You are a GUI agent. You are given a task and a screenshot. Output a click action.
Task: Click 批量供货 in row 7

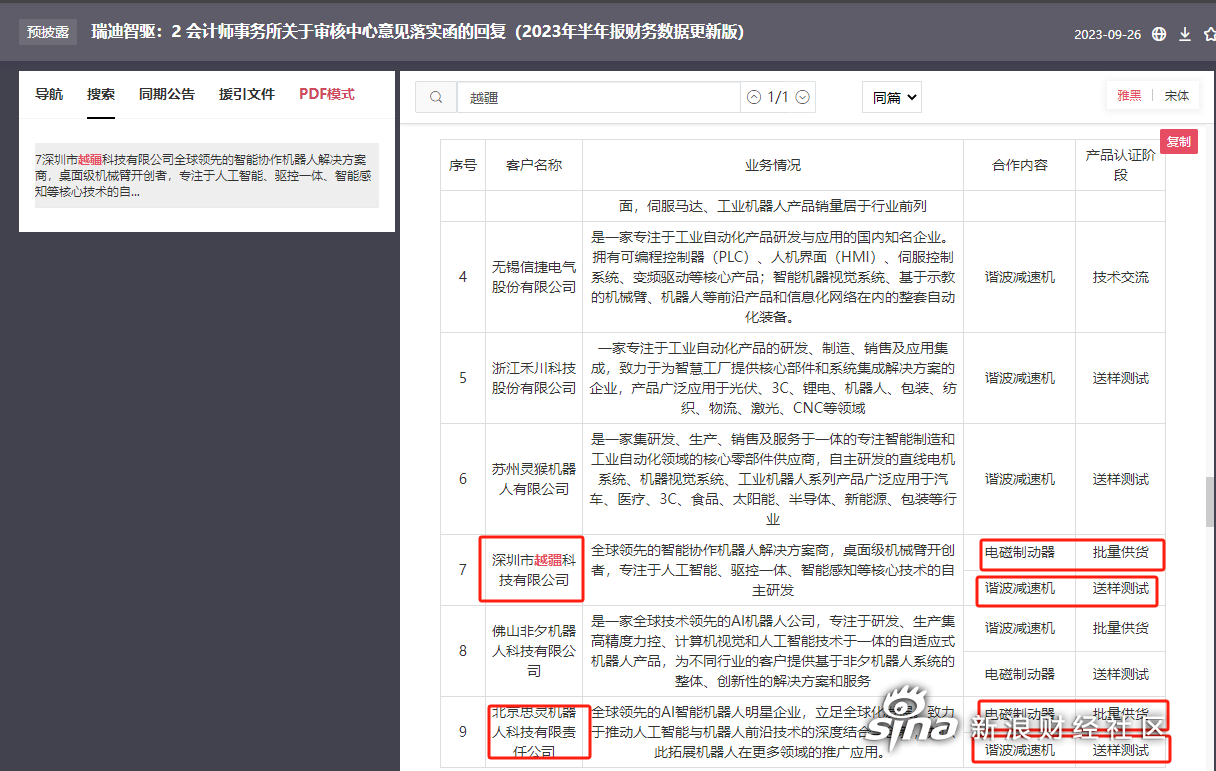pos(1121,552)
